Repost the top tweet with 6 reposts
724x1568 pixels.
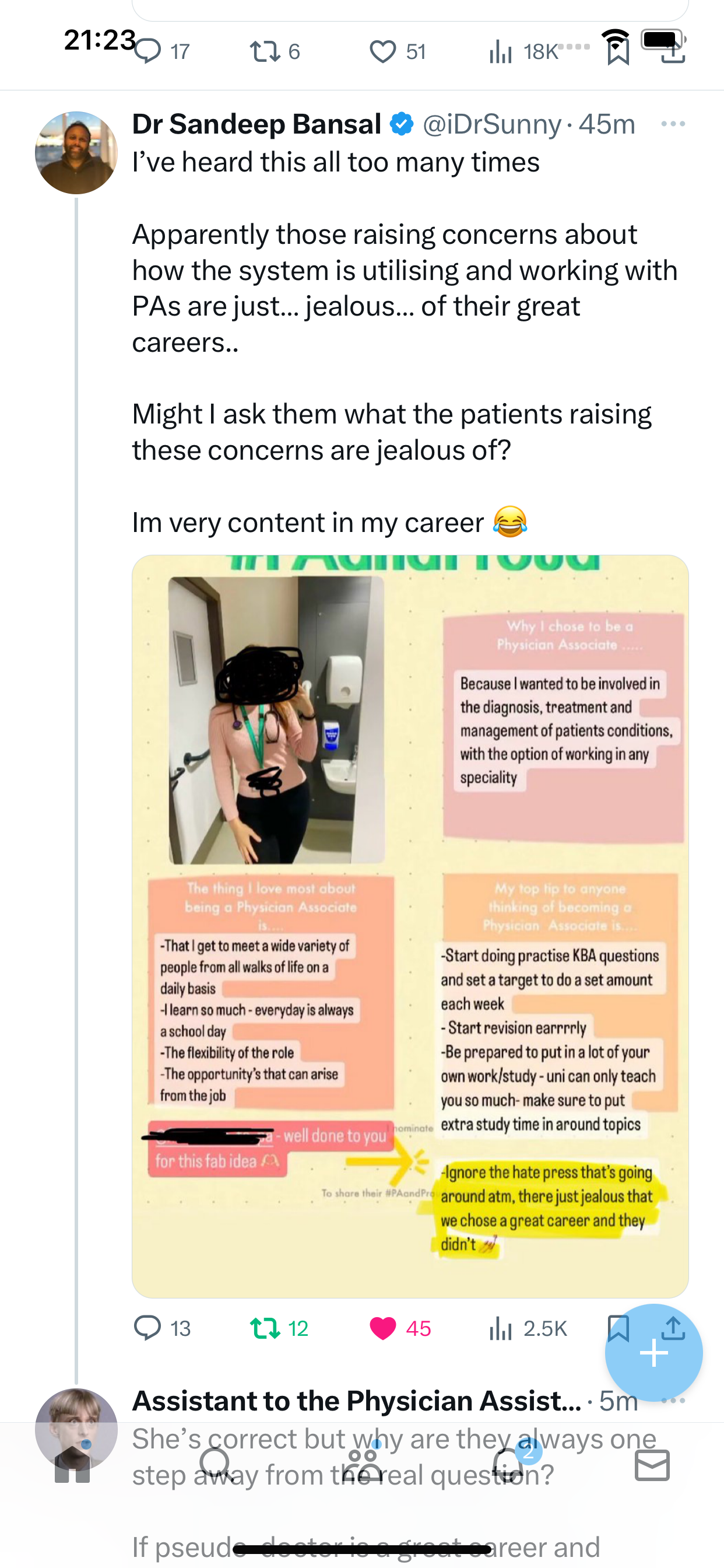coord(275,52)
